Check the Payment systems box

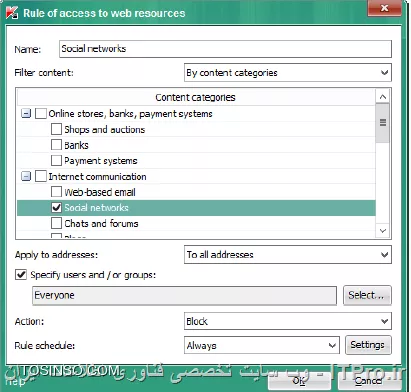coord(56,161)
